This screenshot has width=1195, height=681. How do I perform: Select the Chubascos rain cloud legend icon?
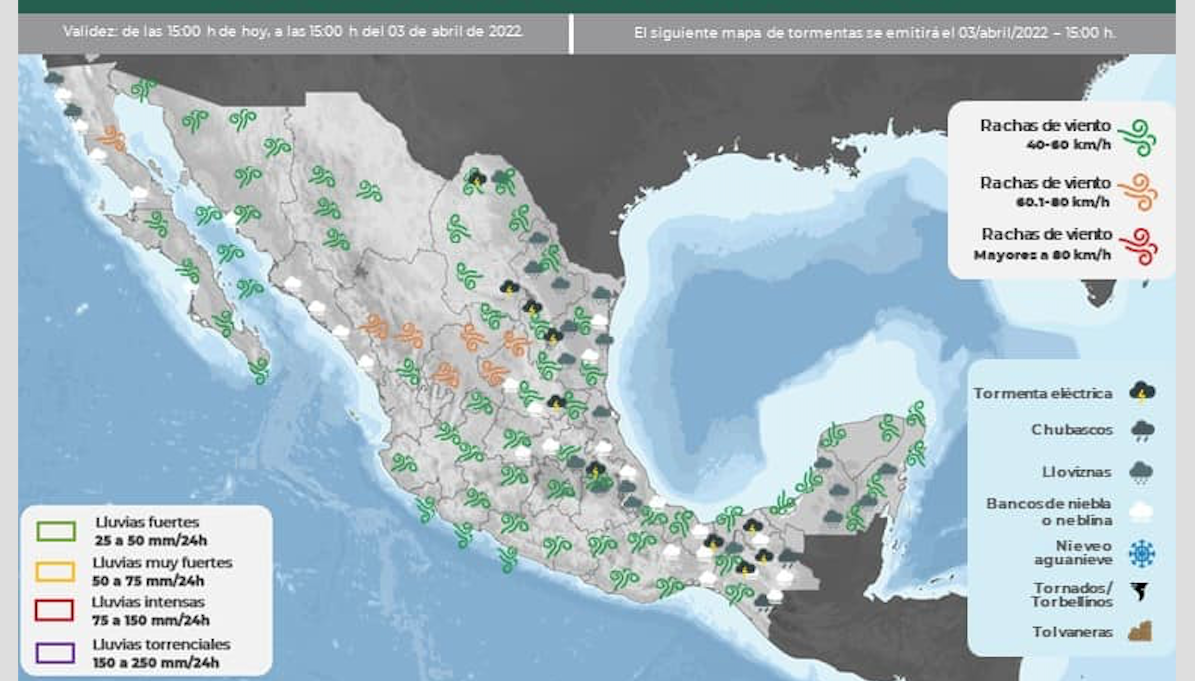click(1141, 431)
